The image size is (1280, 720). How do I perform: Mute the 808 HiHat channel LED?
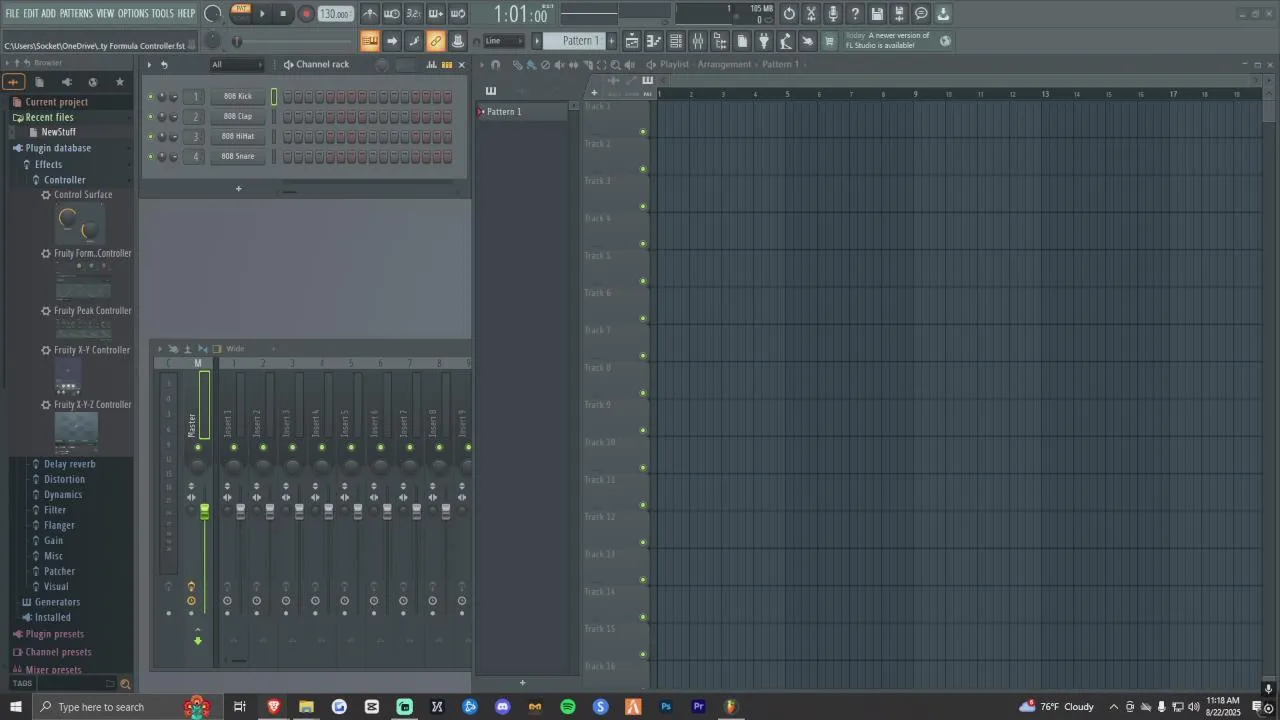pos(151,137)
